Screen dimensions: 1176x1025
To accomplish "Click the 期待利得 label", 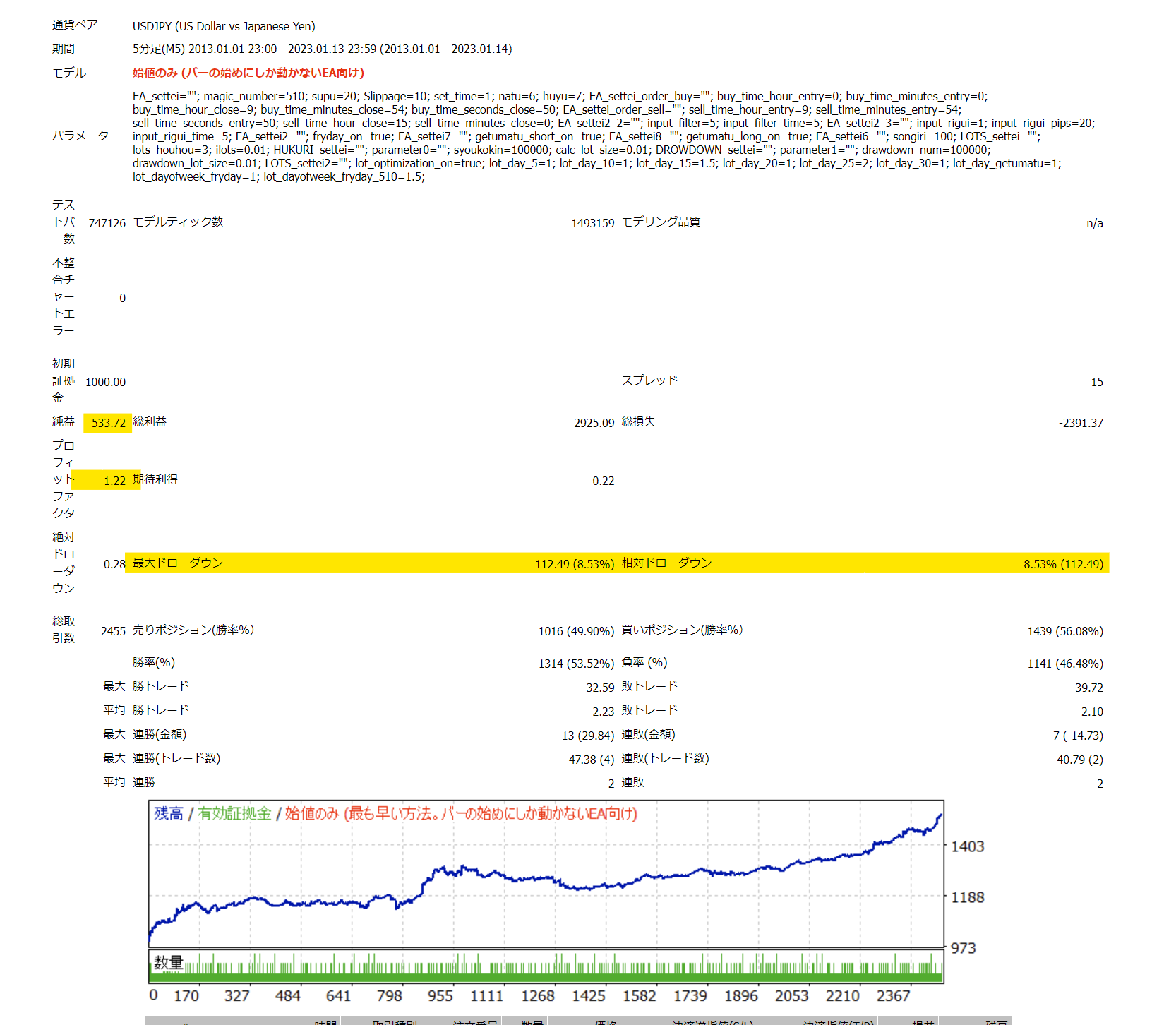I will (155, 479).
